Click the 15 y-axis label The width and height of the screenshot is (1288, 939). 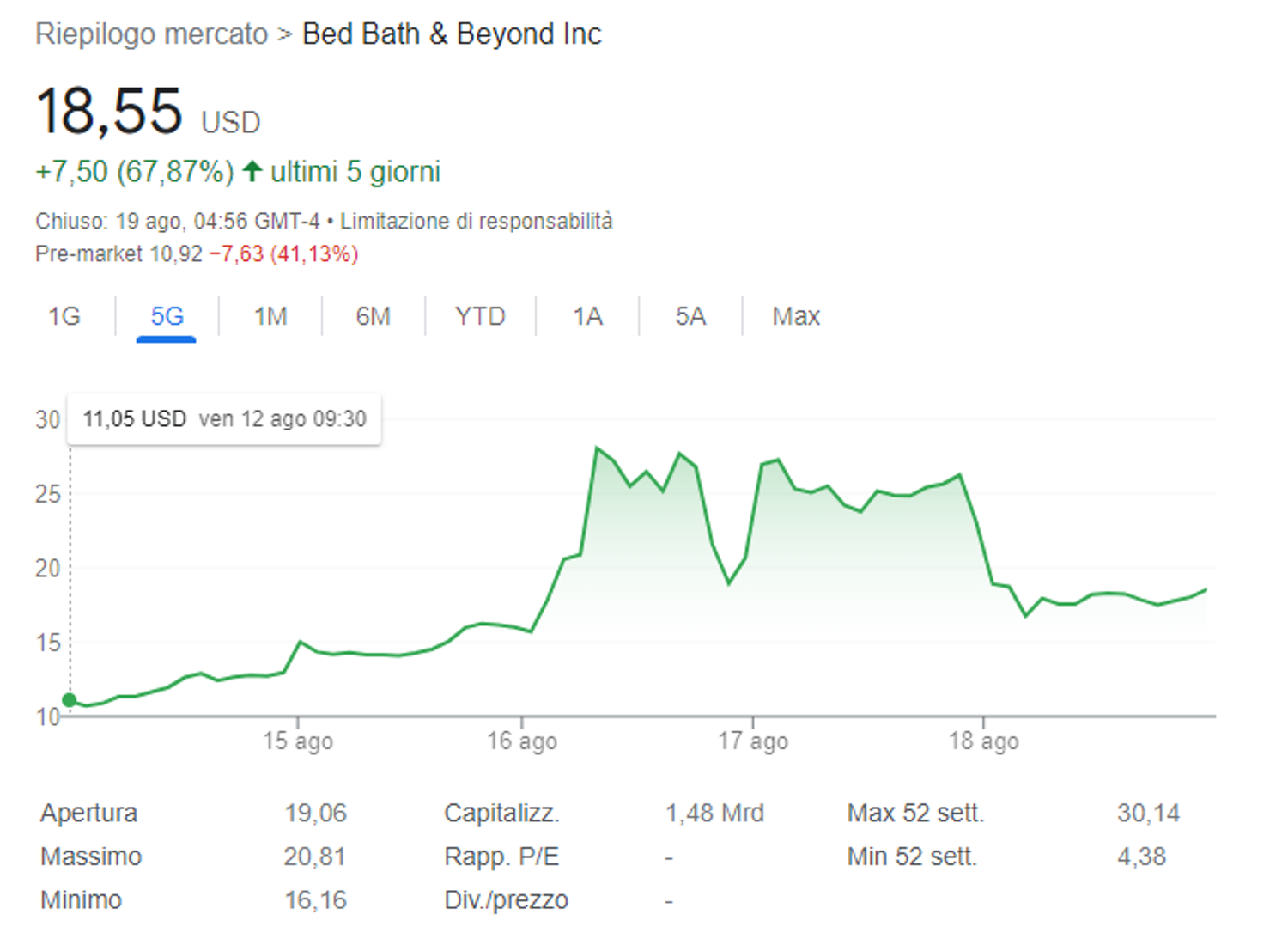click(48, 643)
